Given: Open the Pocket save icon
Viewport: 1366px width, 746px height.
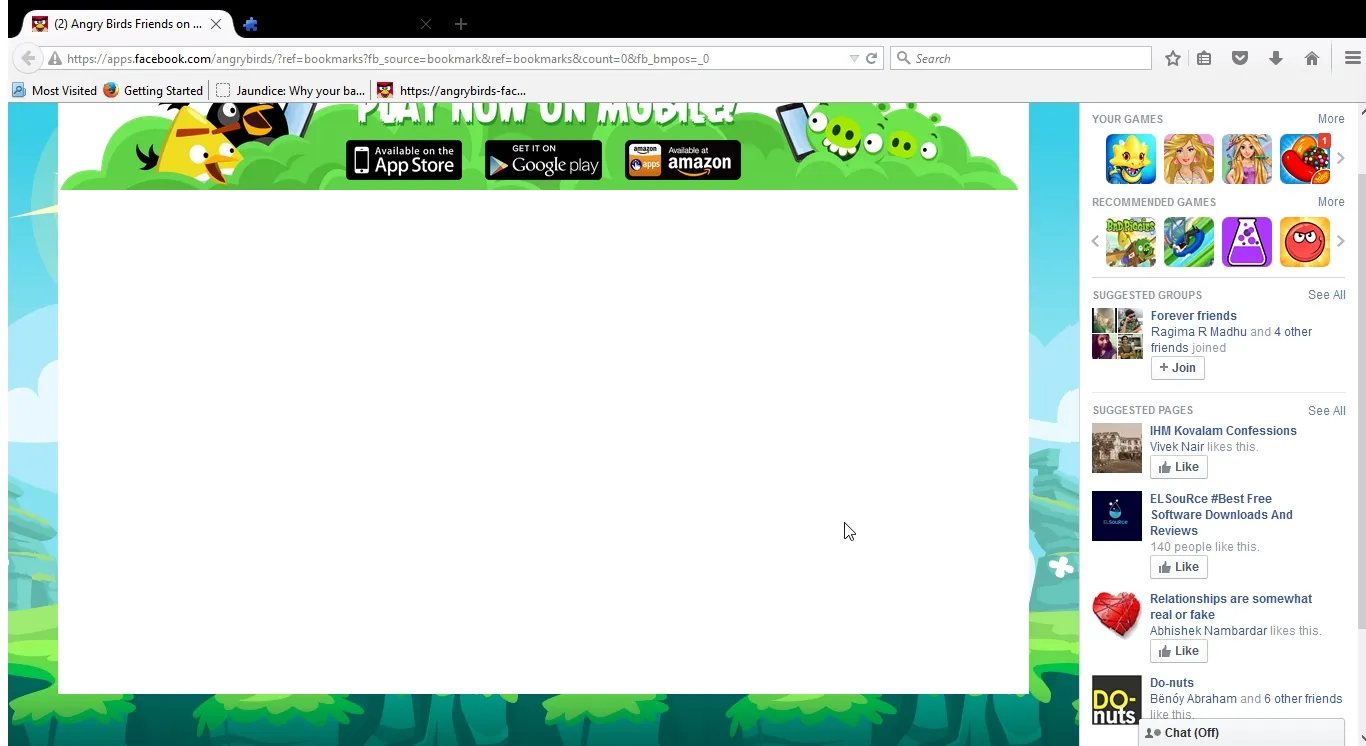Looking at the screenshot, I should pos(1240,59).
